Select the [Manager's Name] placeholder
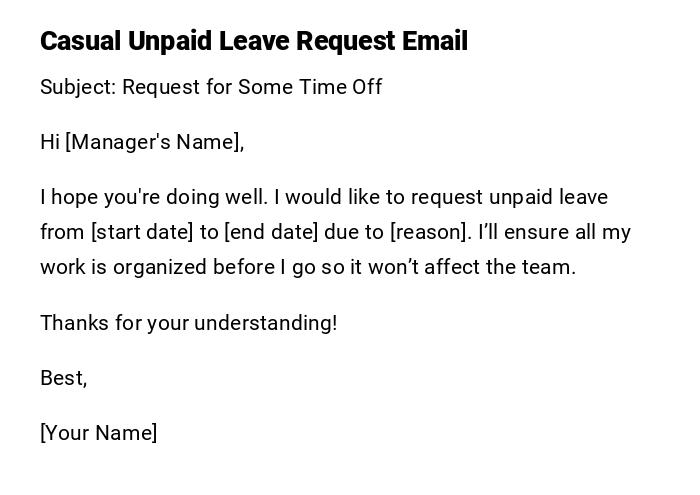Screen dimensions: 700x495 click(x=154, y=142)
